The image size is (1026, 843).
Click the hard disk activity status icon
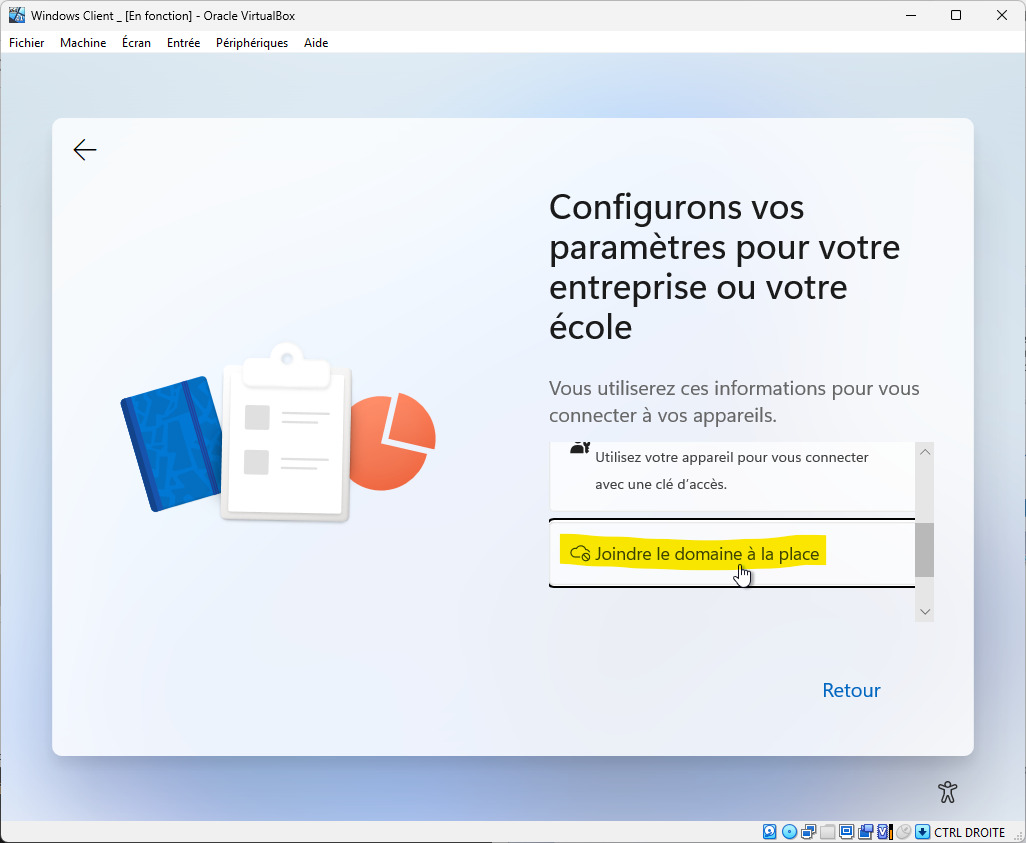point(770,832)
